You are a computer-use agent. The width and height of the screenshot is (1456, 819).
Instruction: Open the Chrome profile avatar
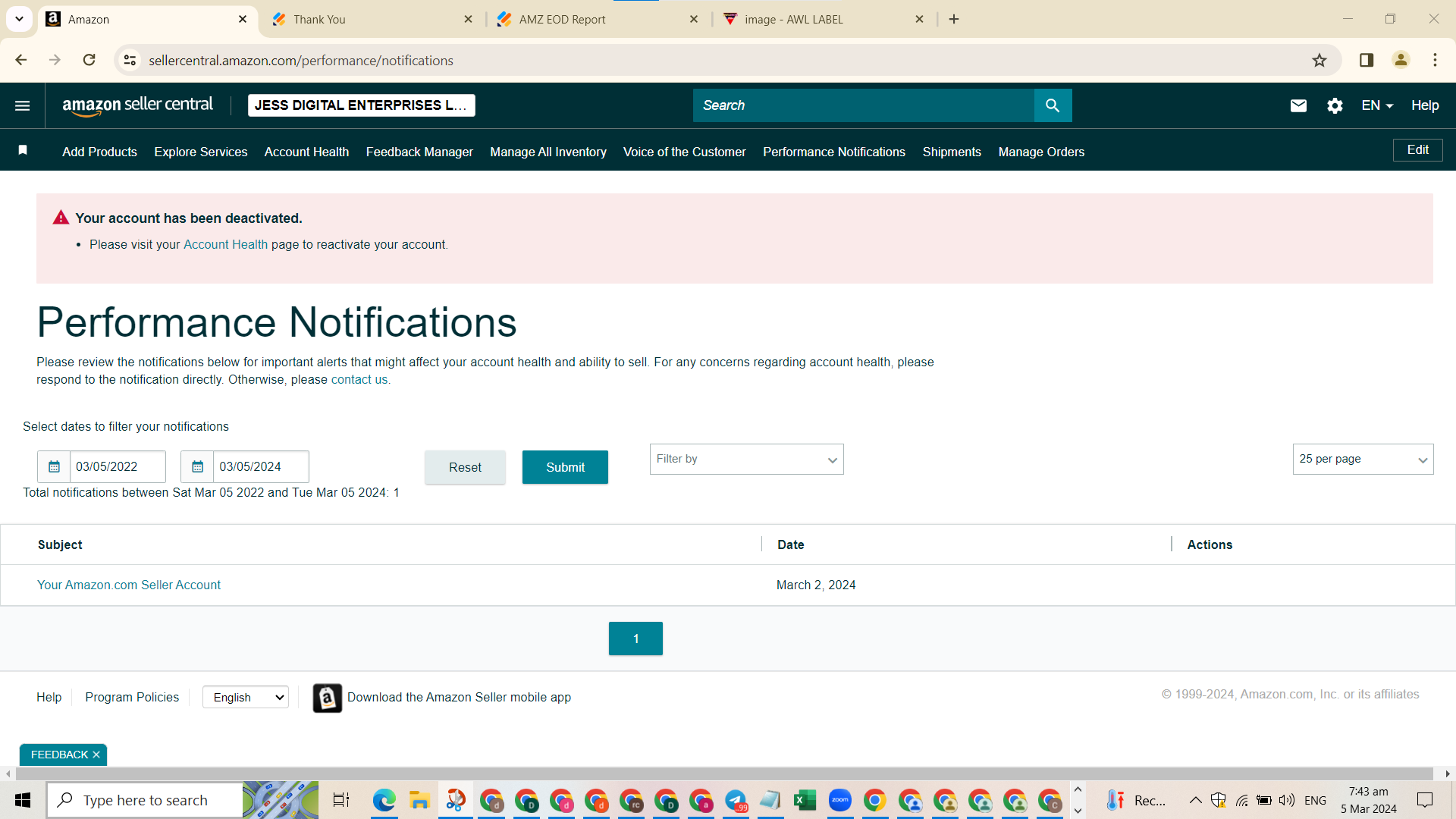click(x=1401, y=60)
